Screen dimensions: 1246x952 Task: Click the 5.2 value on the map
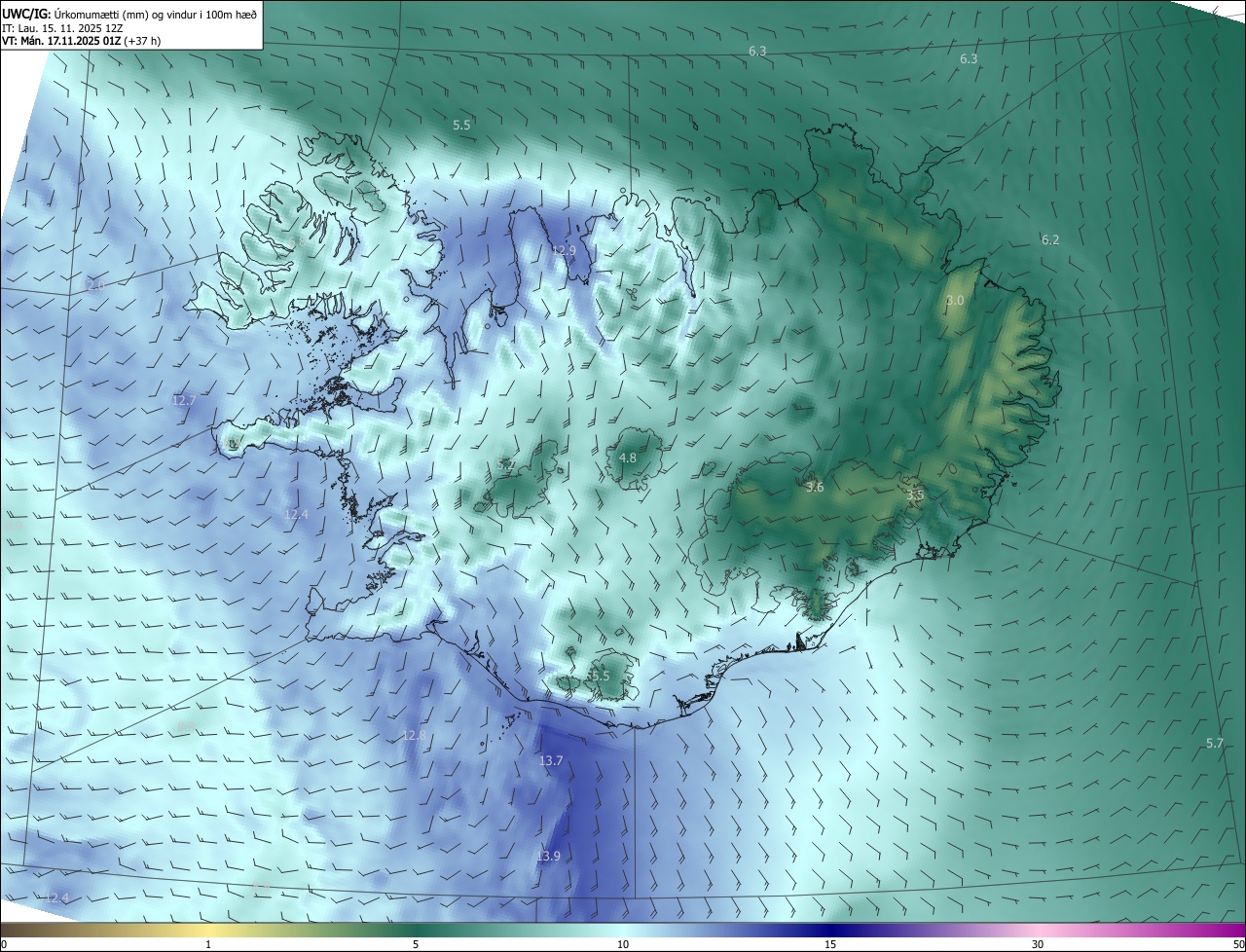[506, 465]
